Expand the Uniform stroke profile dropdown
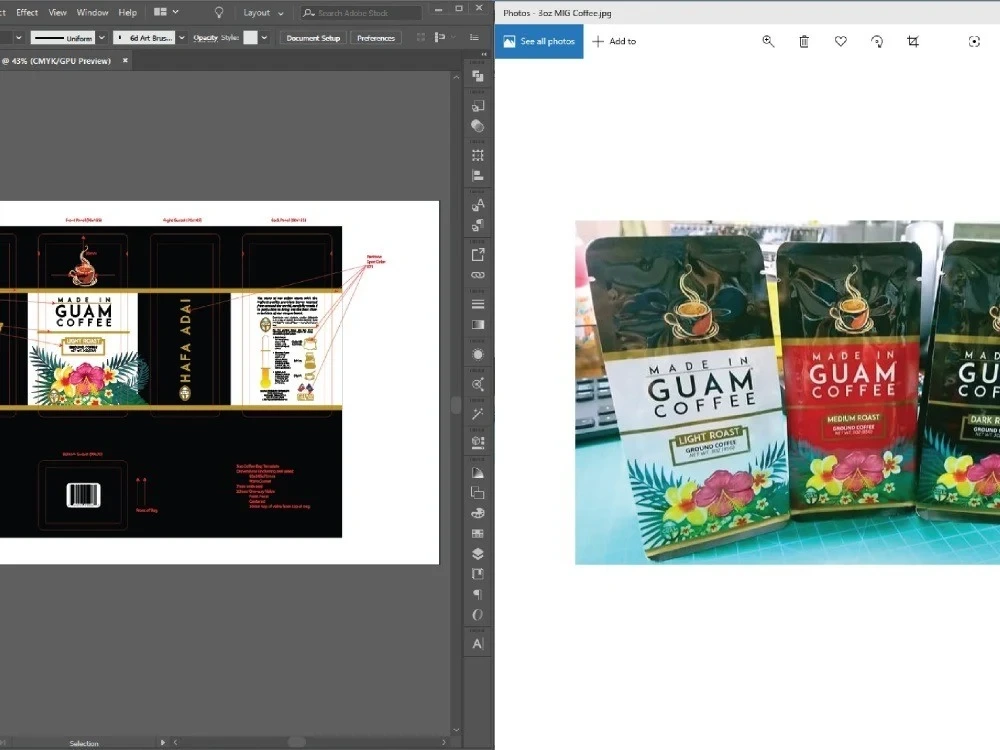 tap(101, 38)
